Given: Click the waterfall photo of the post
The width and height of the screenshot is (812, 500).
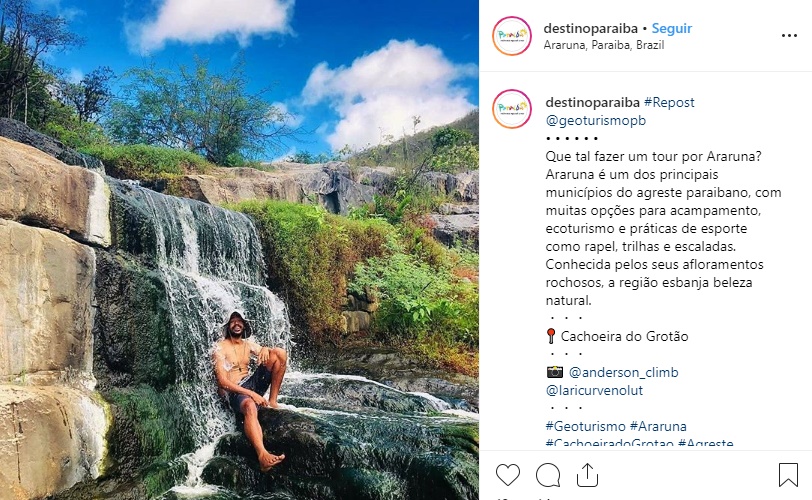Looking at the screenshot, I should tap(239, 250).
